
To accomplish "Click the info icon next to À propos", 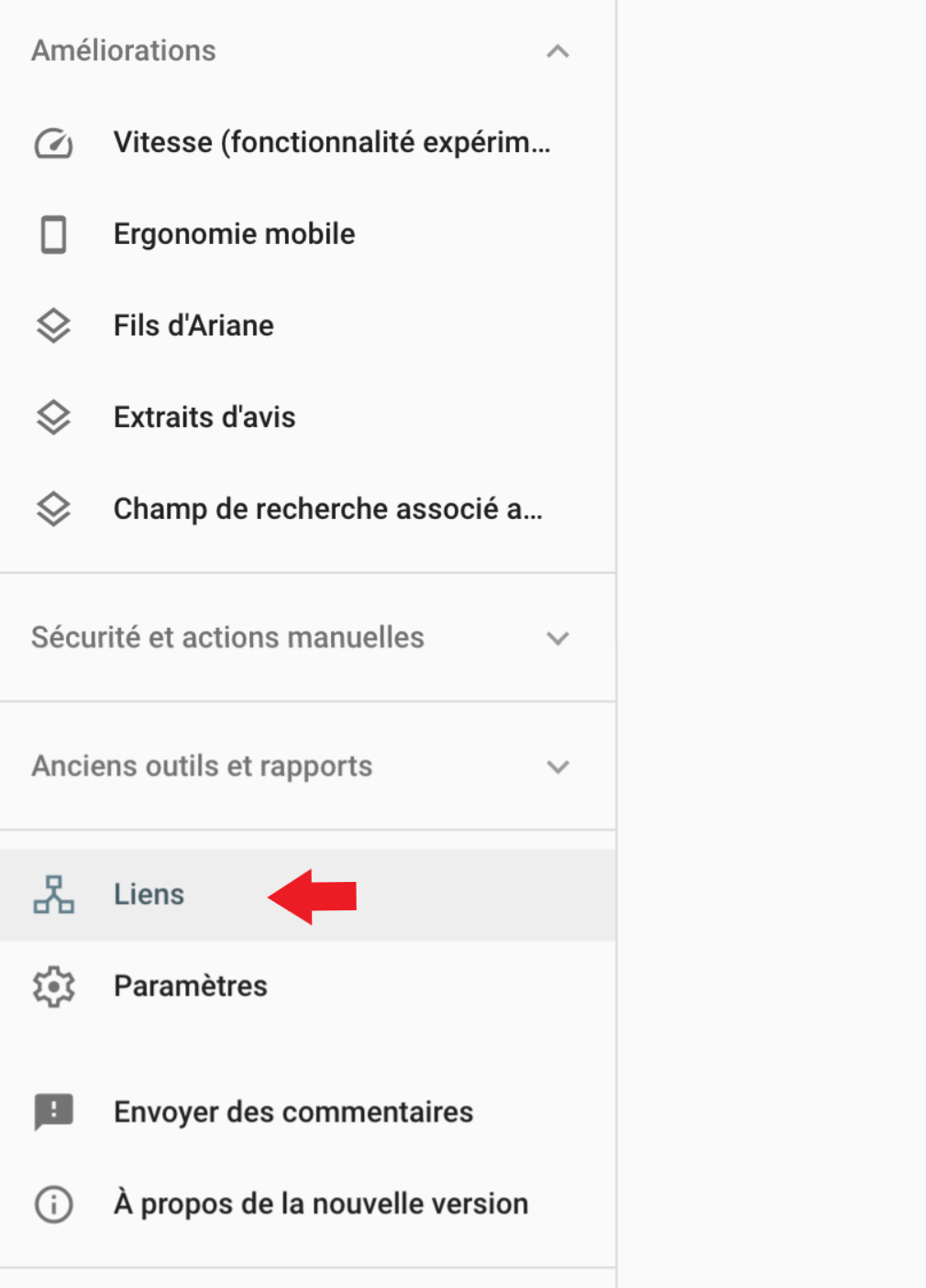I will [x=52, y=1204].
